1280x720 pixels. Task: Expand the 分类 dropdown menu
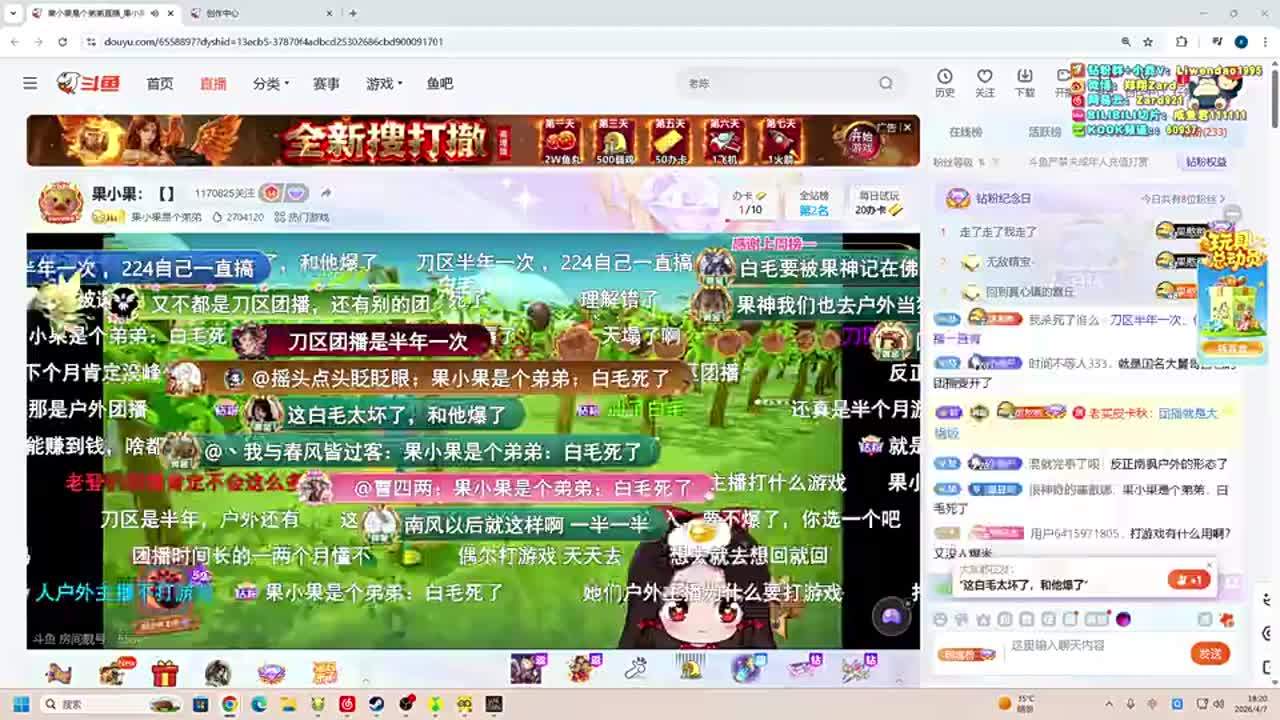tap(271, 84)
